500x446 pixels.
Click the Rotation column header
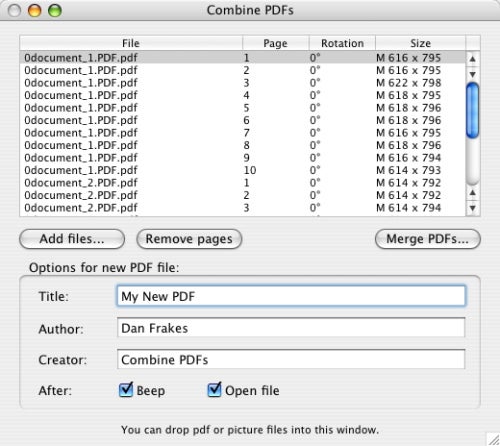pyautogui.click(x=342, y=43)
